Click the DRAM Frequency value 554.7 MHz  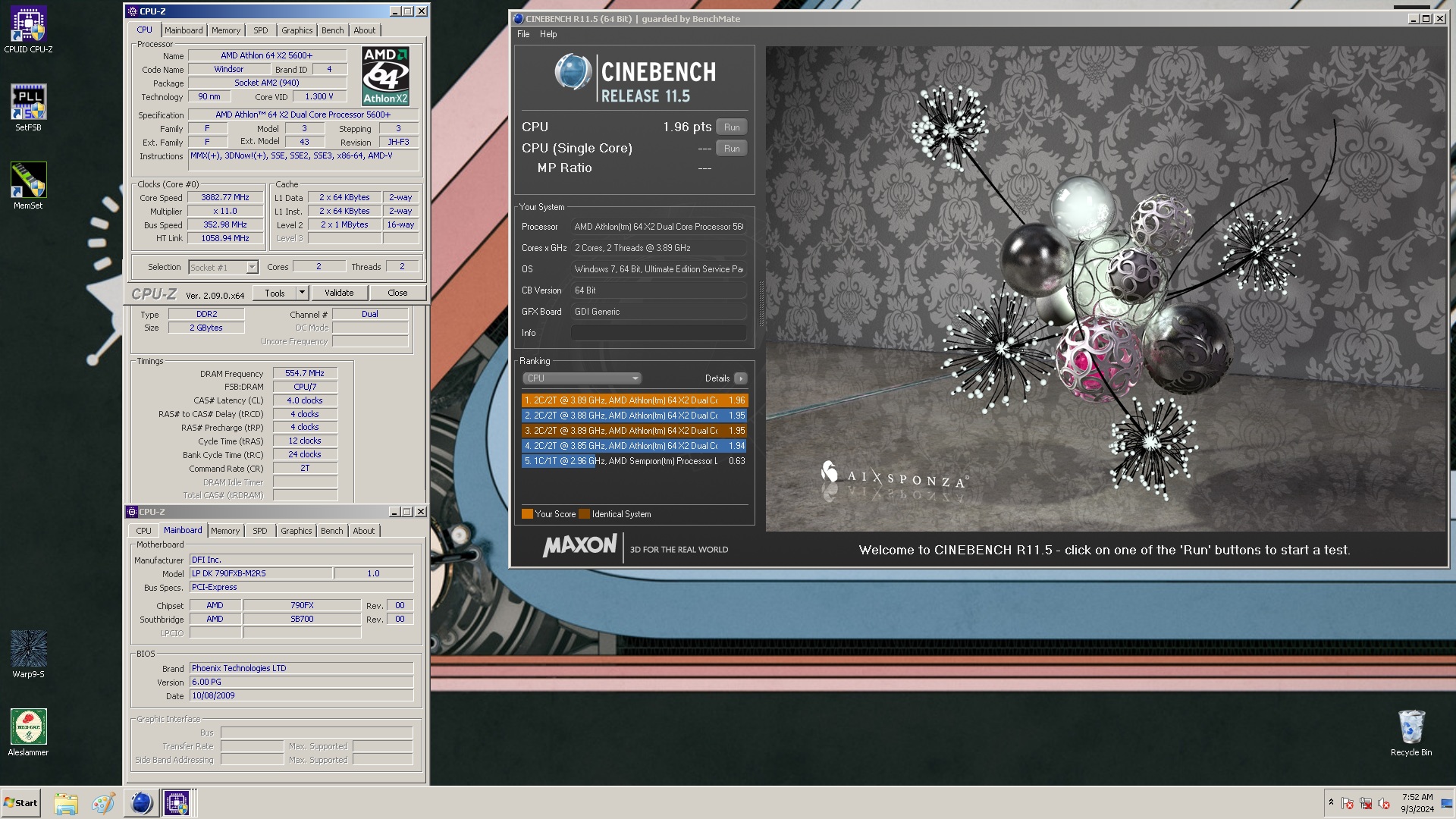pyautogui.click(x=305, y=373)
